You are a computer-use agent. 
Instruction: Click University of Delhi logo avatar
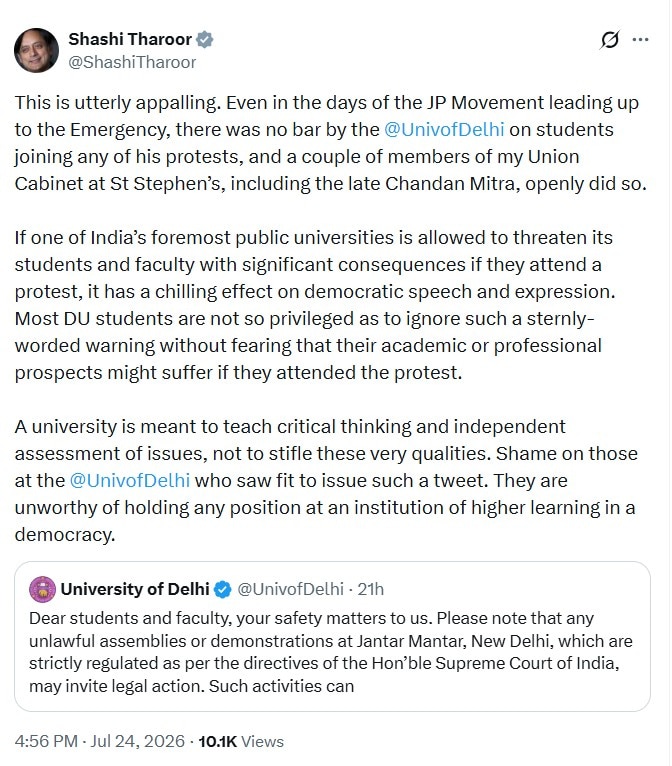click(x=42, y=589)
